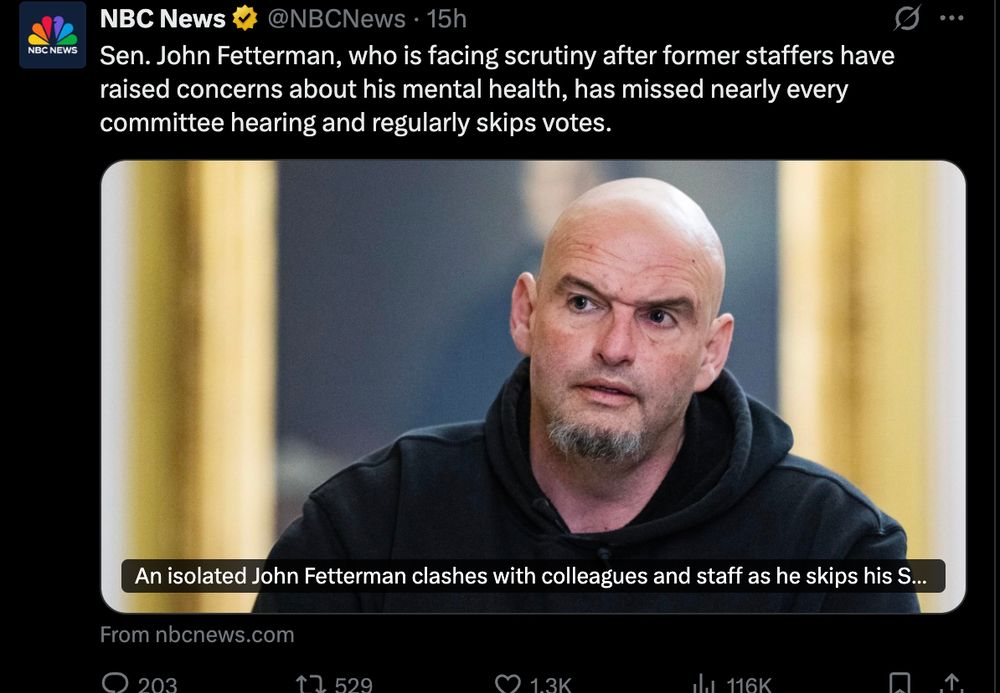
Task: Bookmark the post with the bookmark icon
Action: [x=900, y=683]
